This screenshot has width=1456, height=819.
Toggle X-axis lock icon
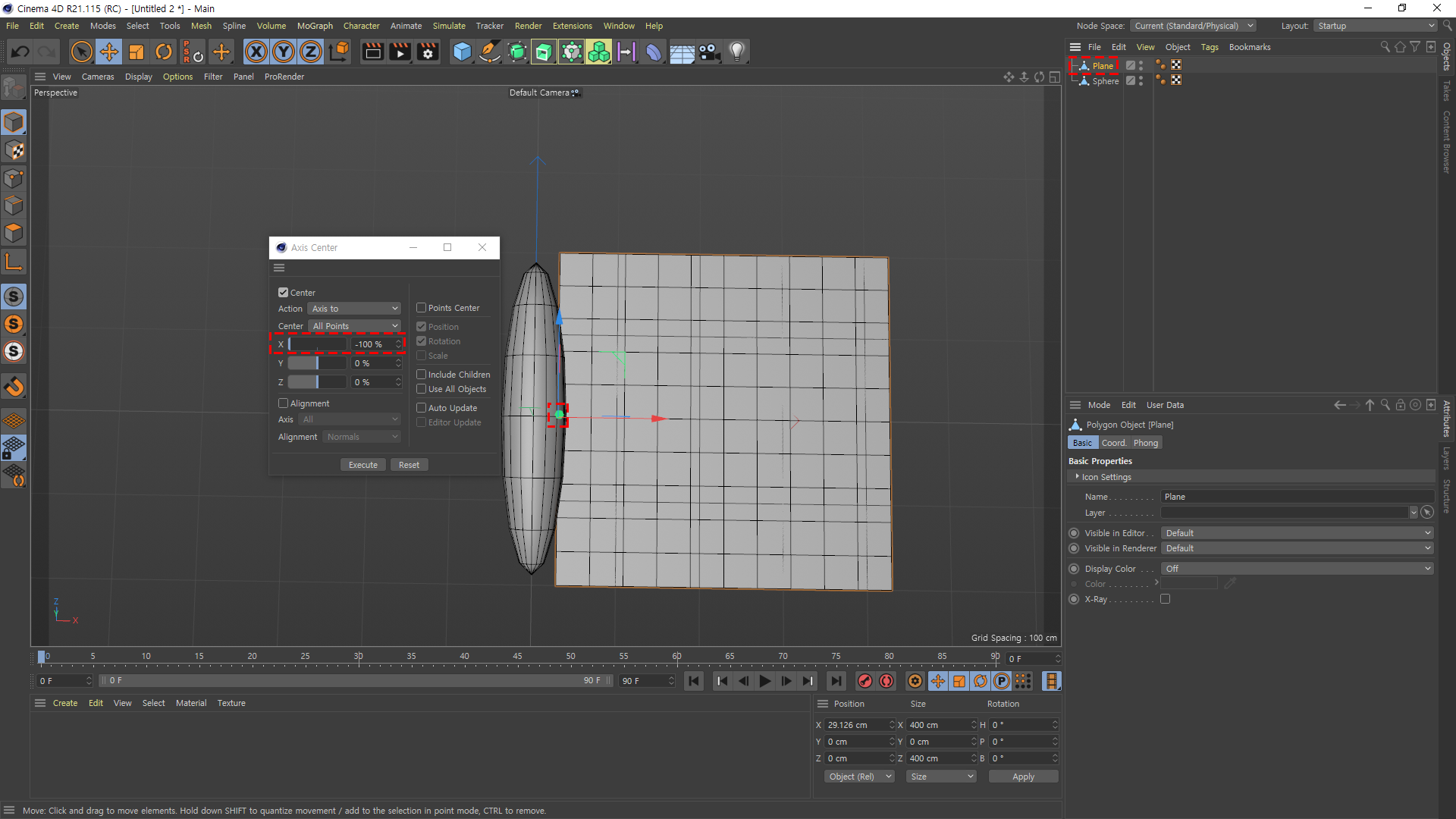pyautogui.click(x=256, y=52)
